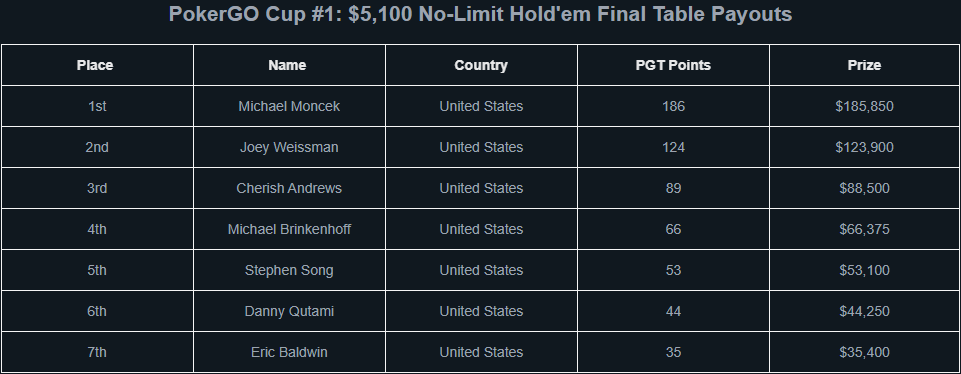Select the $35,400 prize cell
Image resolution: width=961 pixels, height=374 pixels.
pyautogui.click(x=864, y=353)
